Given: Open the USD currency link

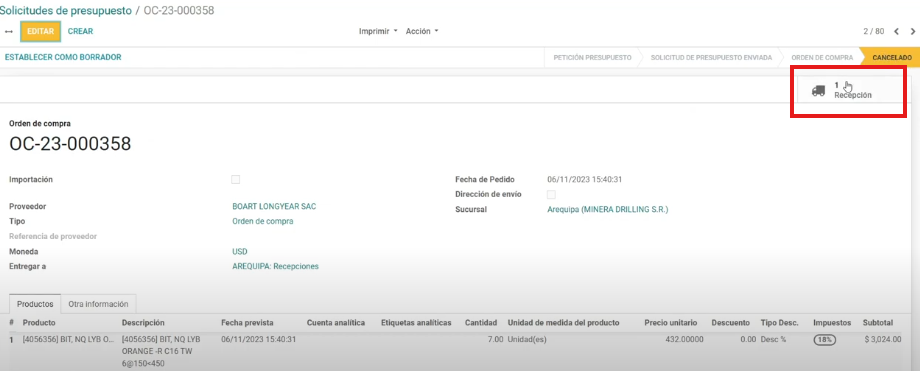Looking at the screenshot, I should (x=240, y=251).
